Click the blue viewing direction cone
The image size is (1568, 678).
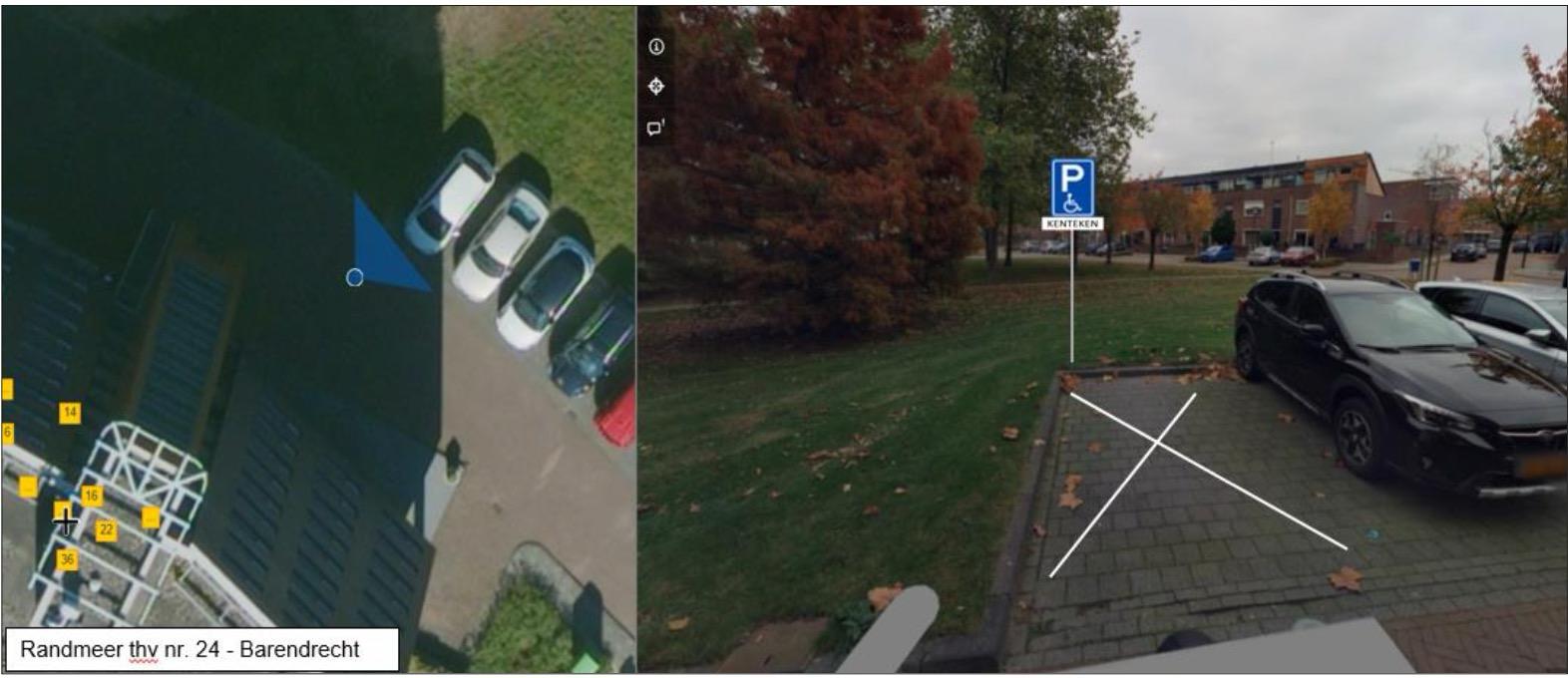387,246
